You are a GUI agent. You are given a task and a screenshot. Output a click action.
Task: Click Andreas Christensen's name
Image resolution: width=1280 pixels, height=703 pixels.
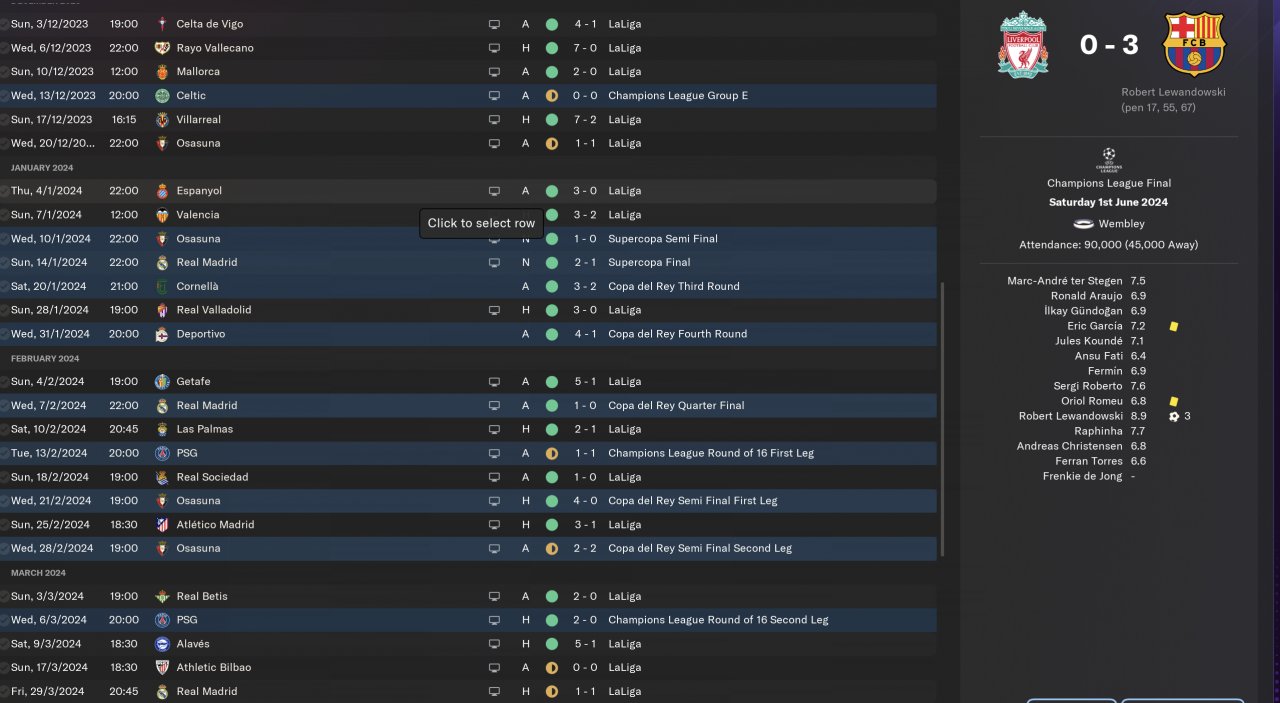click(1070, 446)
